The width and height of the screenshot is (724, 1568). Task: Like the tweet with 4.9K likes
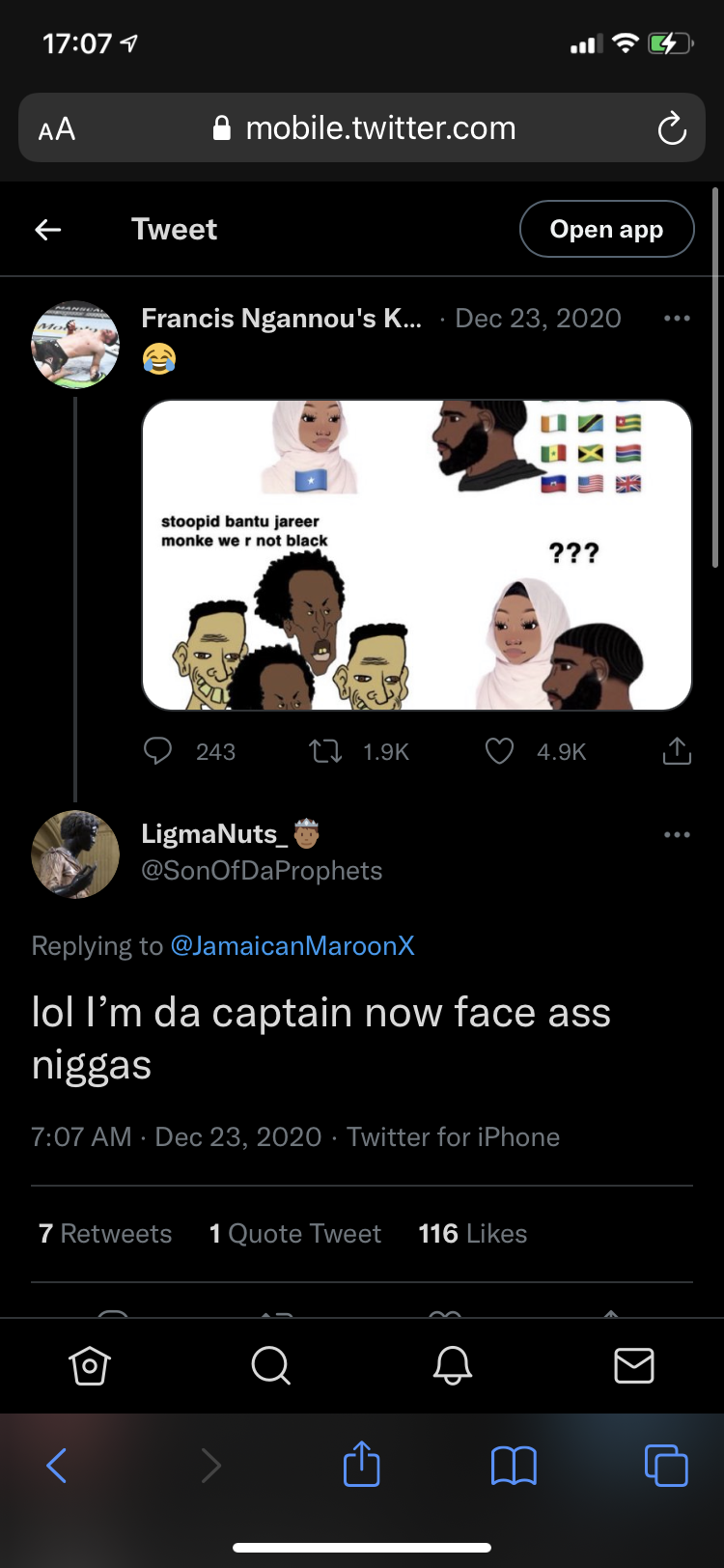point(499,751)
